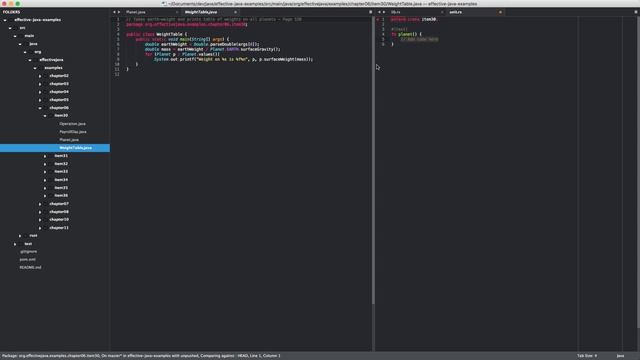Open Operation.java in sidebar
Screen dimensions: 640x360
[72, 124]
